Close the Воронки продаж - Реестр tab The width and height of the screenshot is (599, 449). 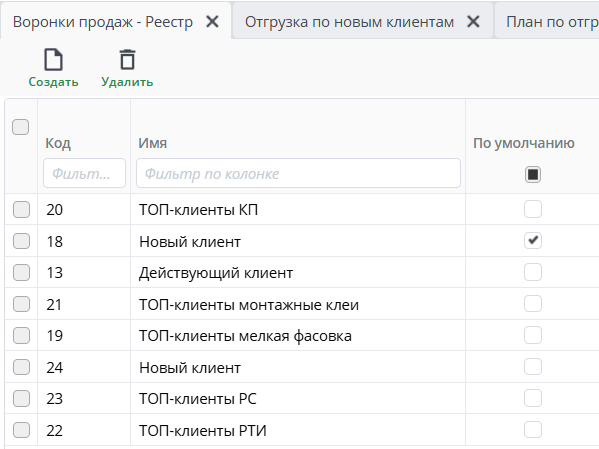212,22
